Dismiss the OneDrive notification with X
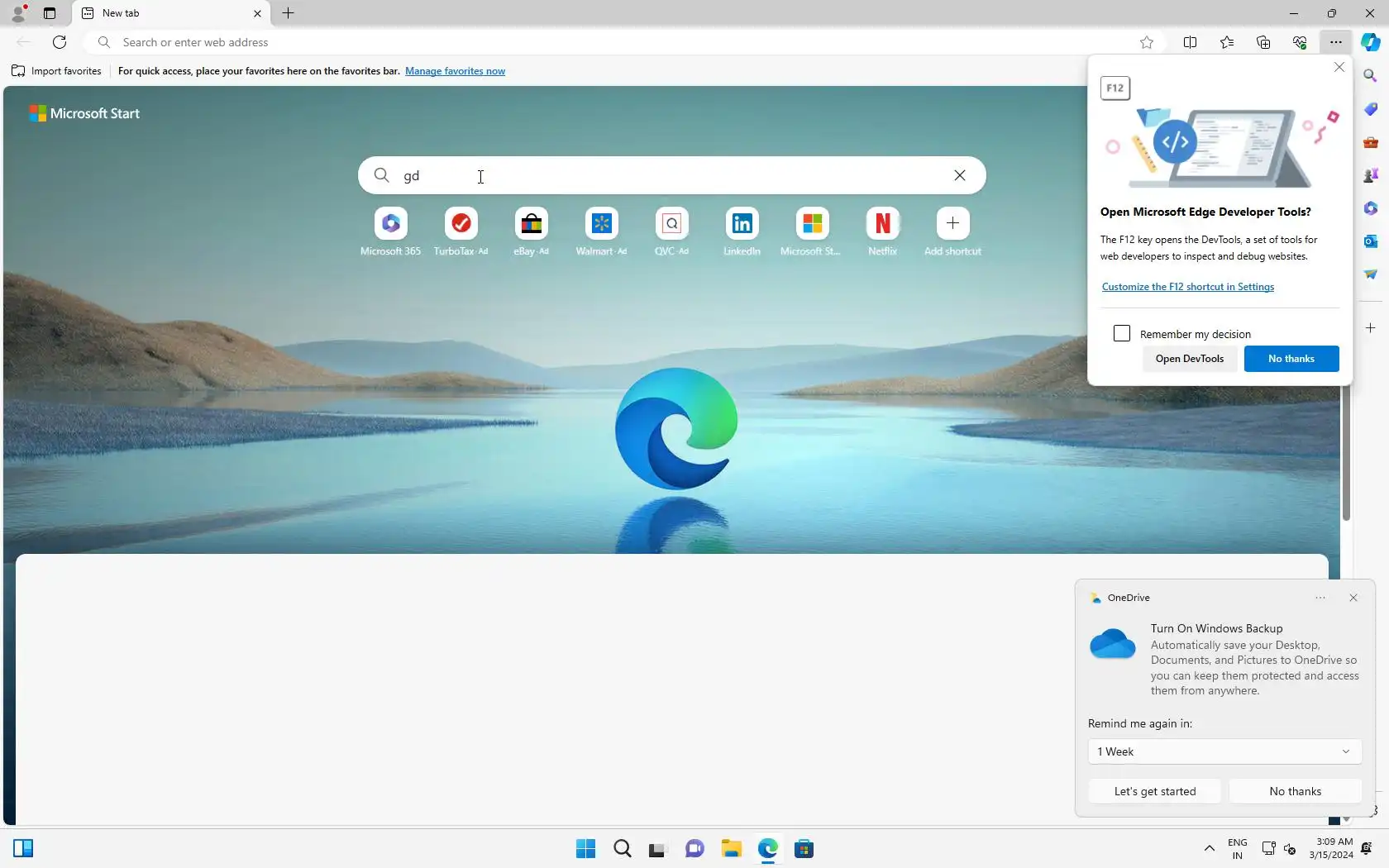Image resolution: width=1389 pixels, height=868 pixels. pos(1353,598)
